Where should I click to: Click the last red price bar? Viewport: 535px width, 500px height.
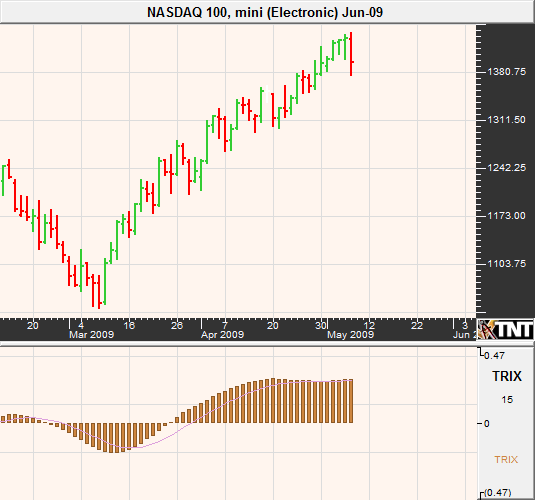(351, 54)
